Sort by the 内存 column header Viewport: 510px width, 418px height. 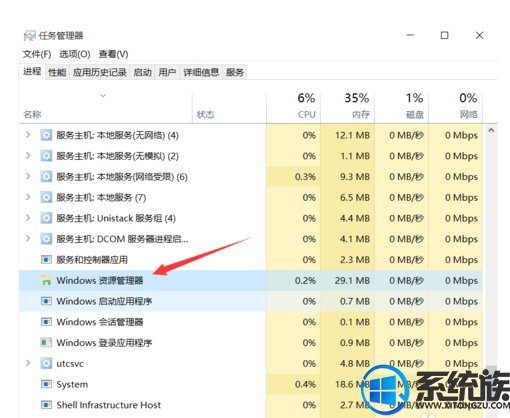tap(347, 107)
